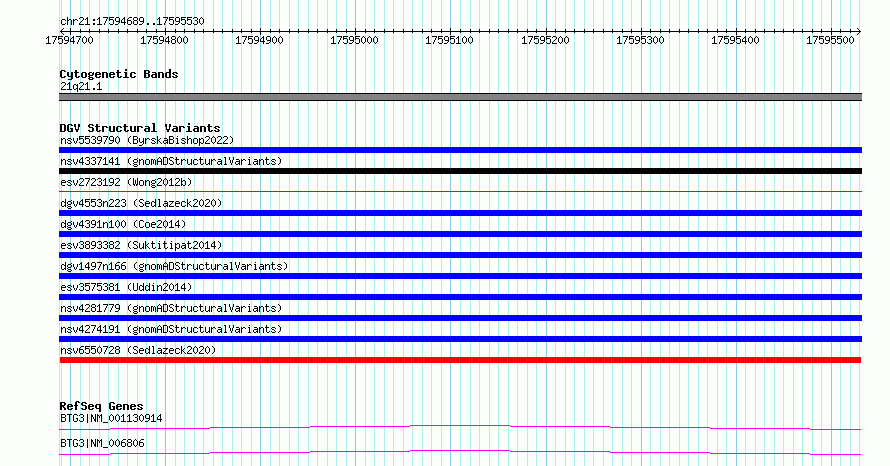Viewport: 890px width, 466px height.
Task: Click ruler position 17594700
Action: coord(69,40)
